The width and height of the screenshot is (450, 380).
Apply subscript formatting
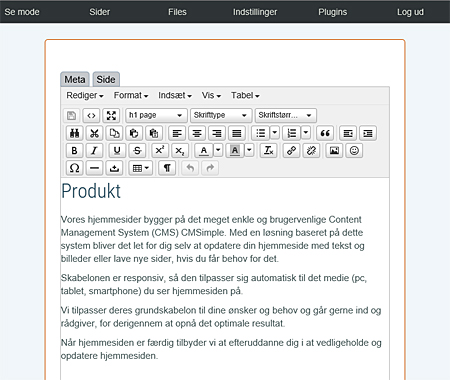point(180,150)
